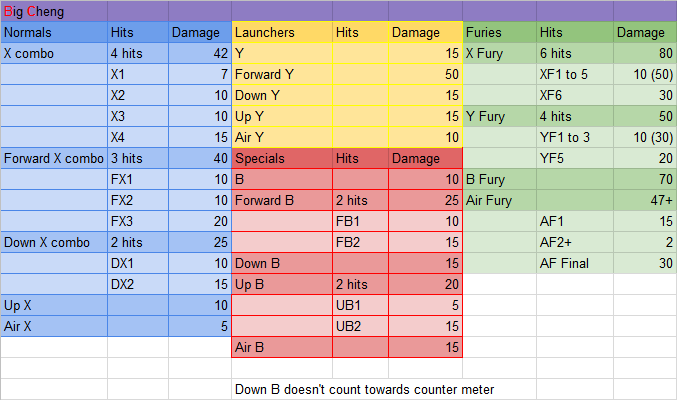Click the Air B cell
Screen dimensions: 677x400
click(282, 348)
